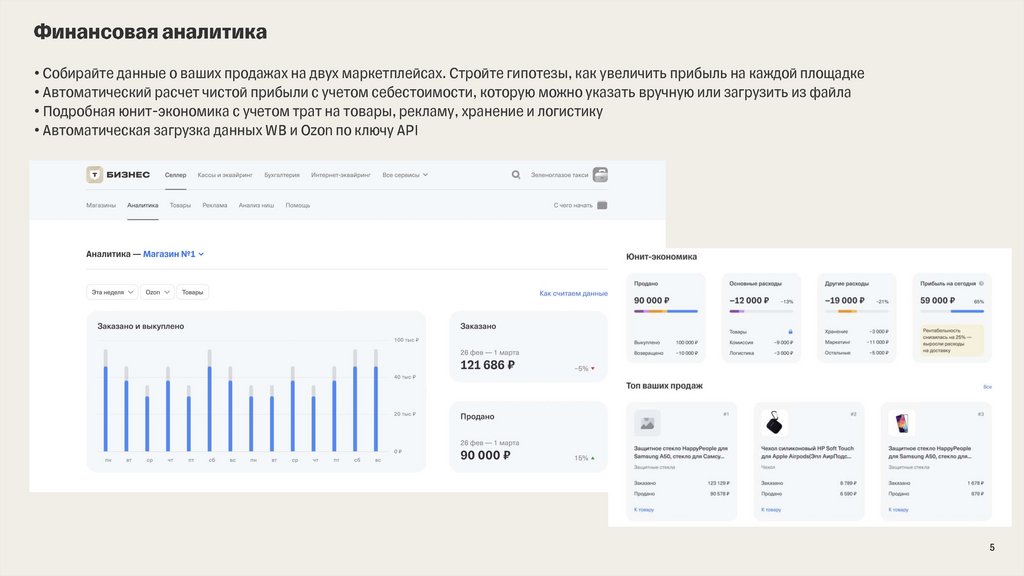The height and width of the screenshot is (576, 1024).
Task: Click the briefcase account avatar icon
Action: tap(600, 174)
